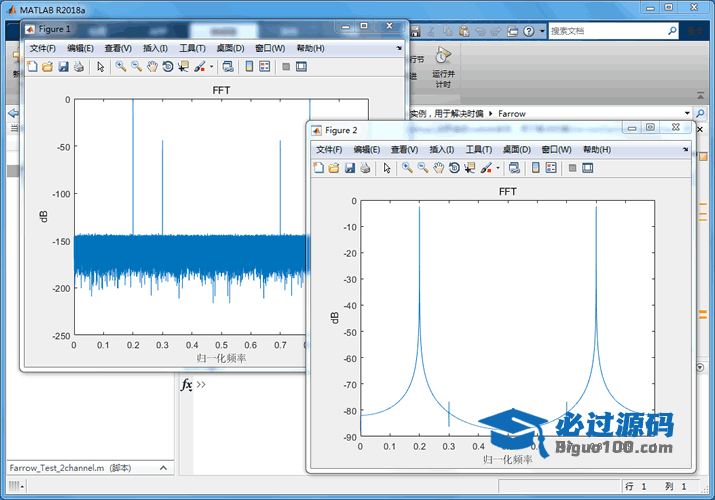Click Zoom Out tool in Figure 2
Viewport: 715px width, 500px height.
point(423,168)
